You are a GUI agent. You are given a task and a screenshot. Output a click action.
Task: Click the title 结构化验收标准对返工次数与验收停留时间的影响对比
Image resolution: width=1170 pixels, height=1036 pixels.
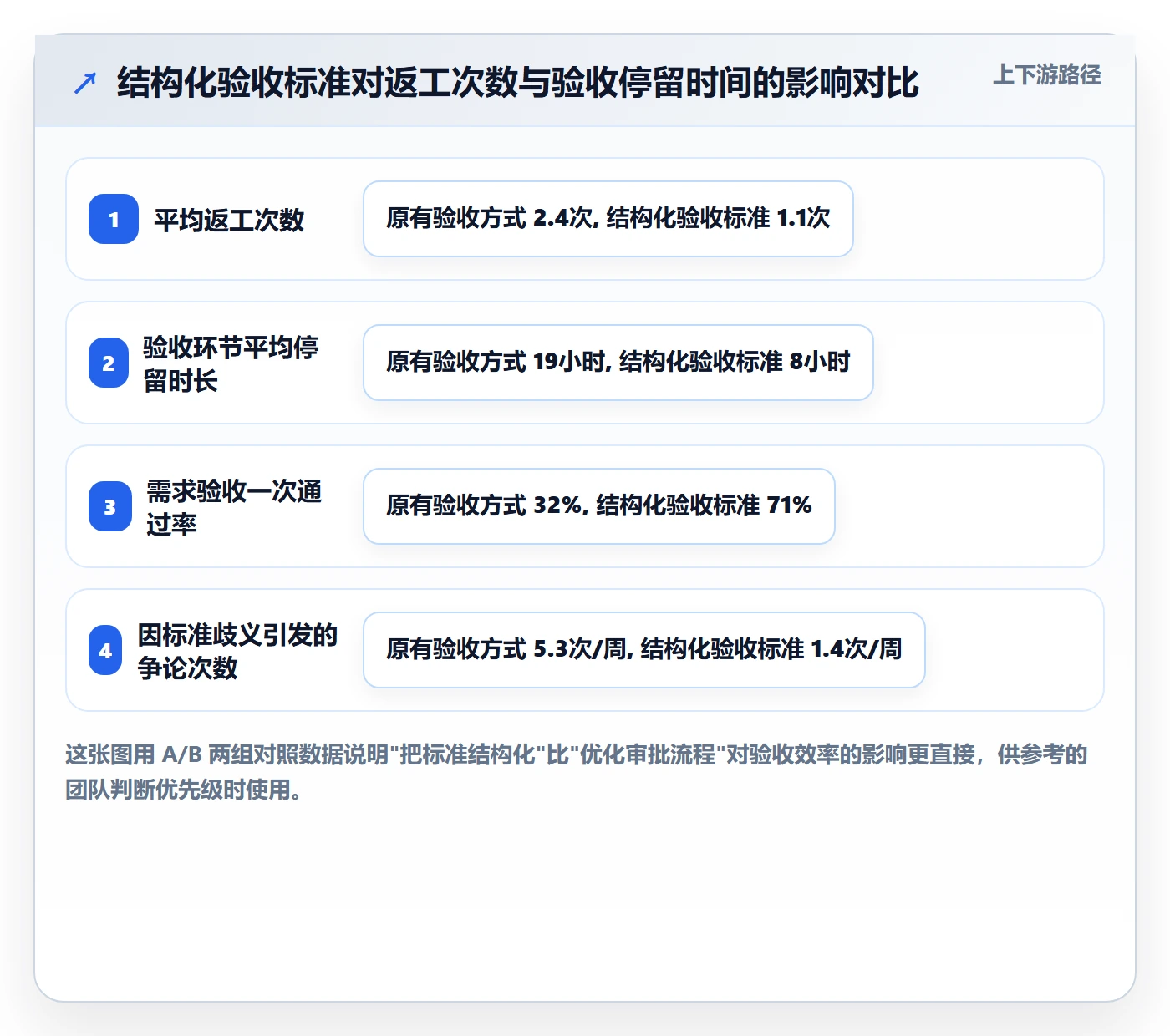point(518,83)
